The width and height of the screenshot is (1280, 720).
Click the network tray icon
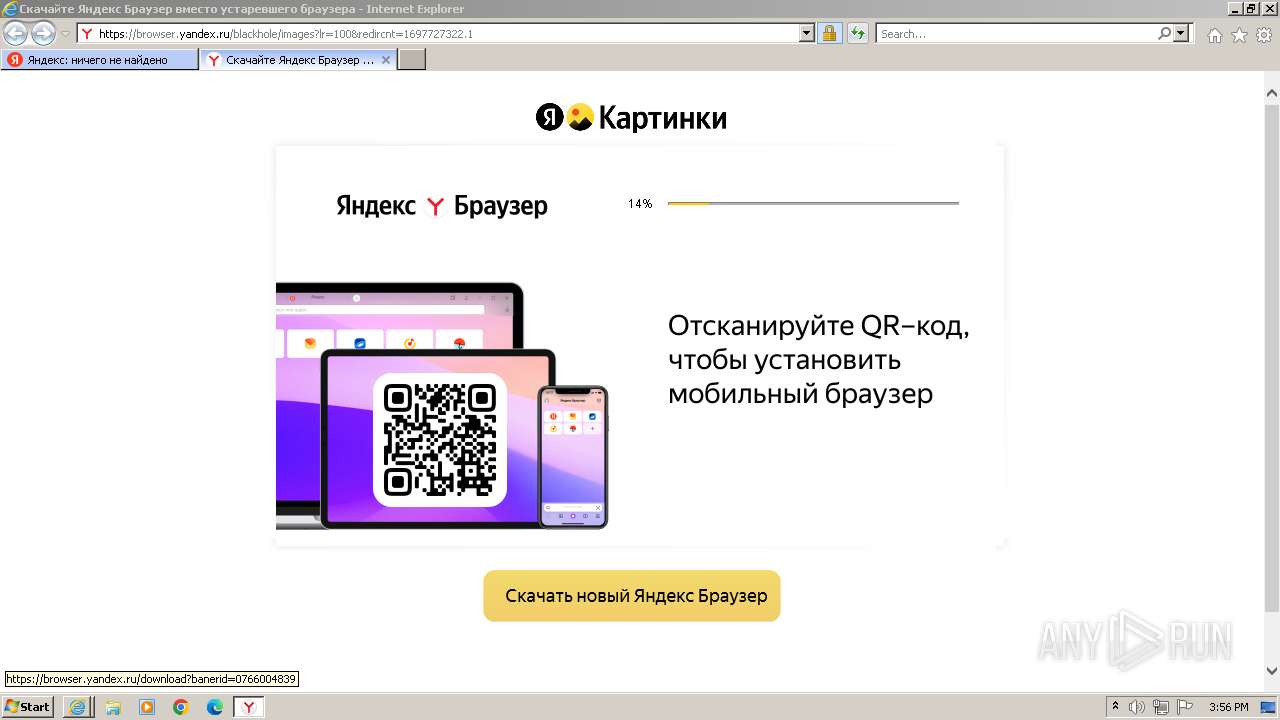(x=1161, y=707)
